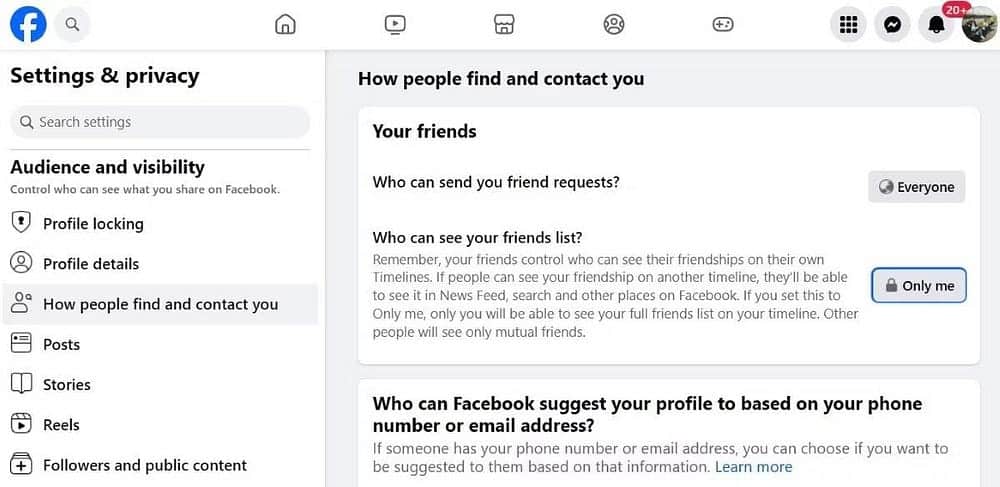Select Profile locking in sidebar
Image resolution: width=1000 pixels, height=487 pixels.
click(160, 224)
